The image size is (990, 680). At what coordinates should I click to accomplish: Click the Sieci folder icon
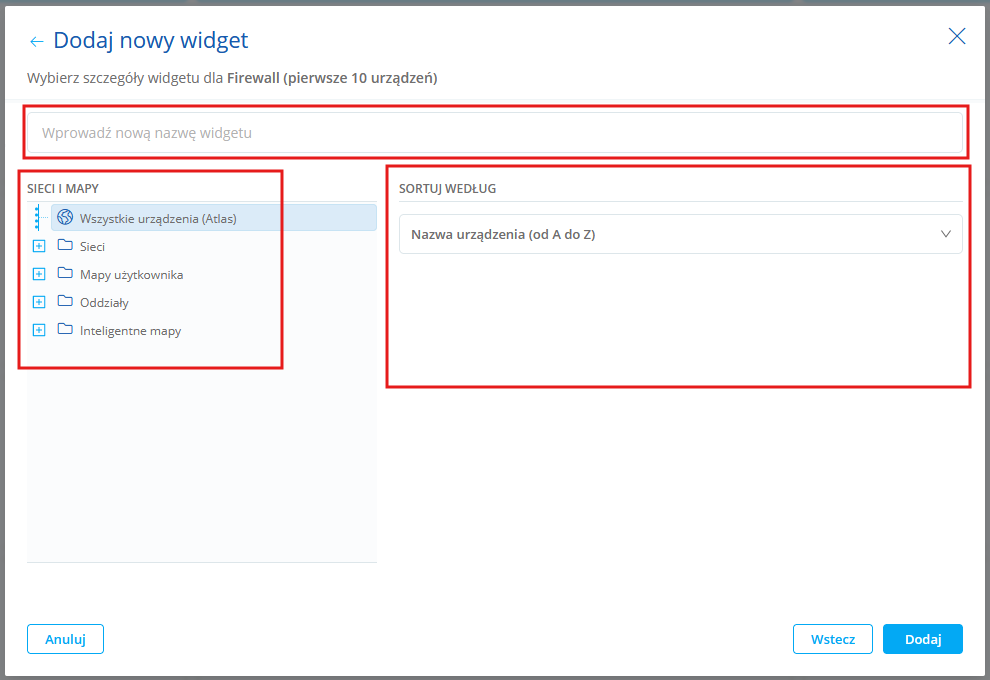[66, 246]
